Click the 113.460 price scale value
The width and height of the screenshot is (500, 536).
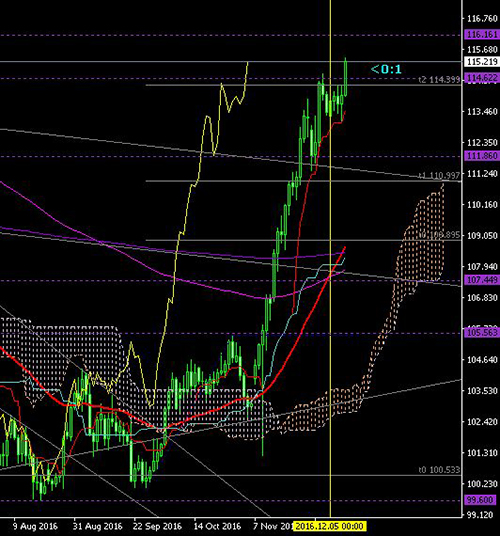[482, 111]
